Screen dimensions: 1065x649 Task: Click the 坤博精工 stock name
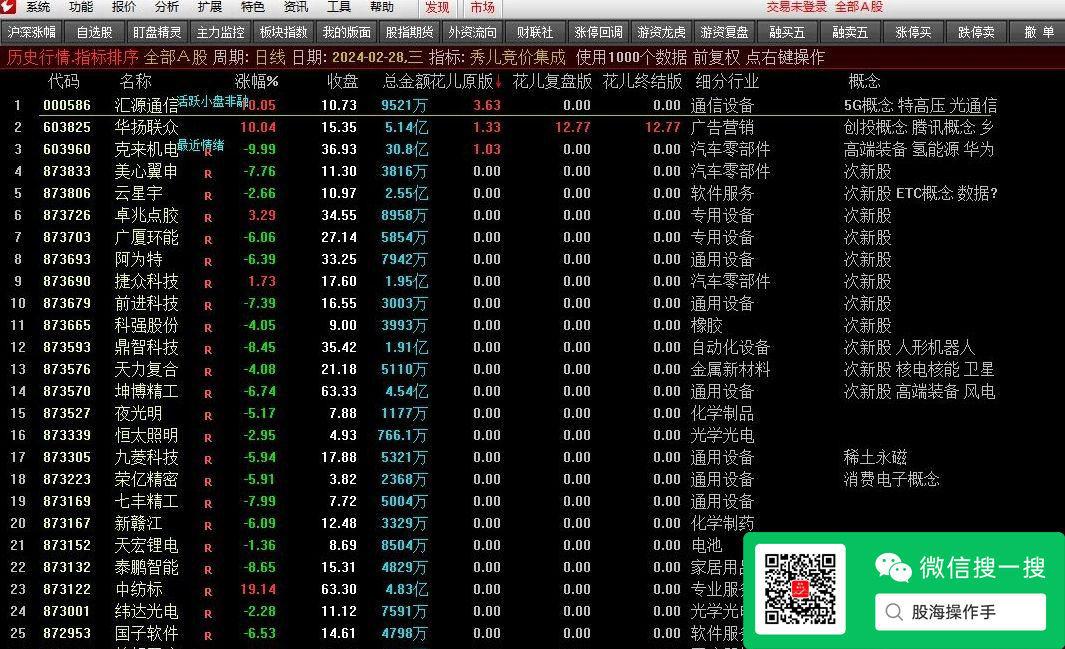tap(146, 392)
